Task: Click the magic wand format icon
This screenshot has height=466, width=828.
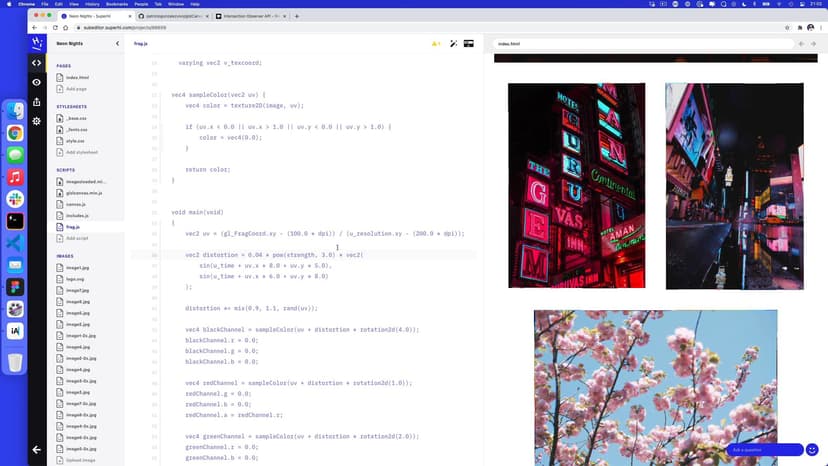Action: click(x=453, y=44)
